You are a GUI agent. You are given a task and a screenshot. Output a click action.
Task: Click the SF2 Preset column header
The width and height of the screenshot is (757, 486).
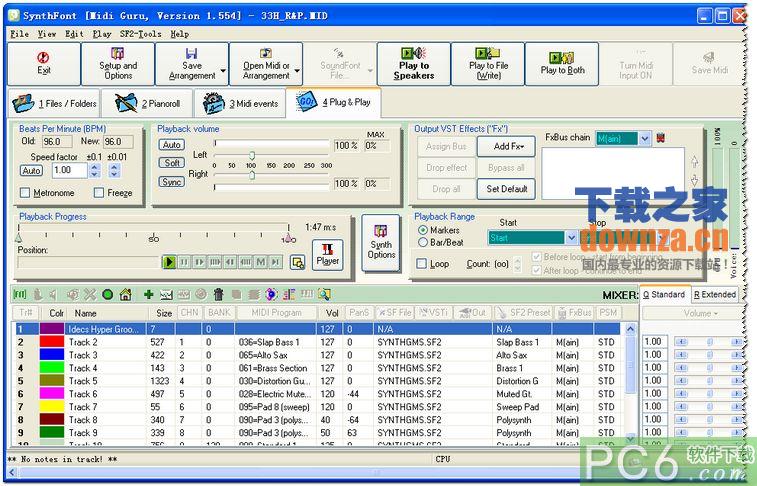click(x=523, y=313)
